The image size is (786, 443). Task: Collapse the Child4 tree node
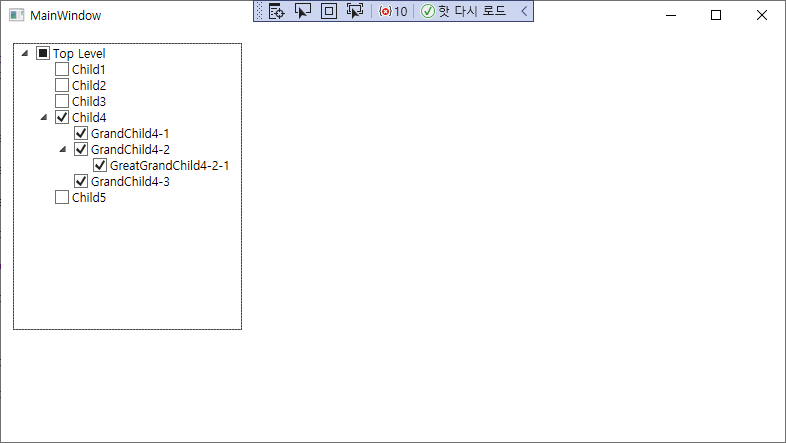44,117
